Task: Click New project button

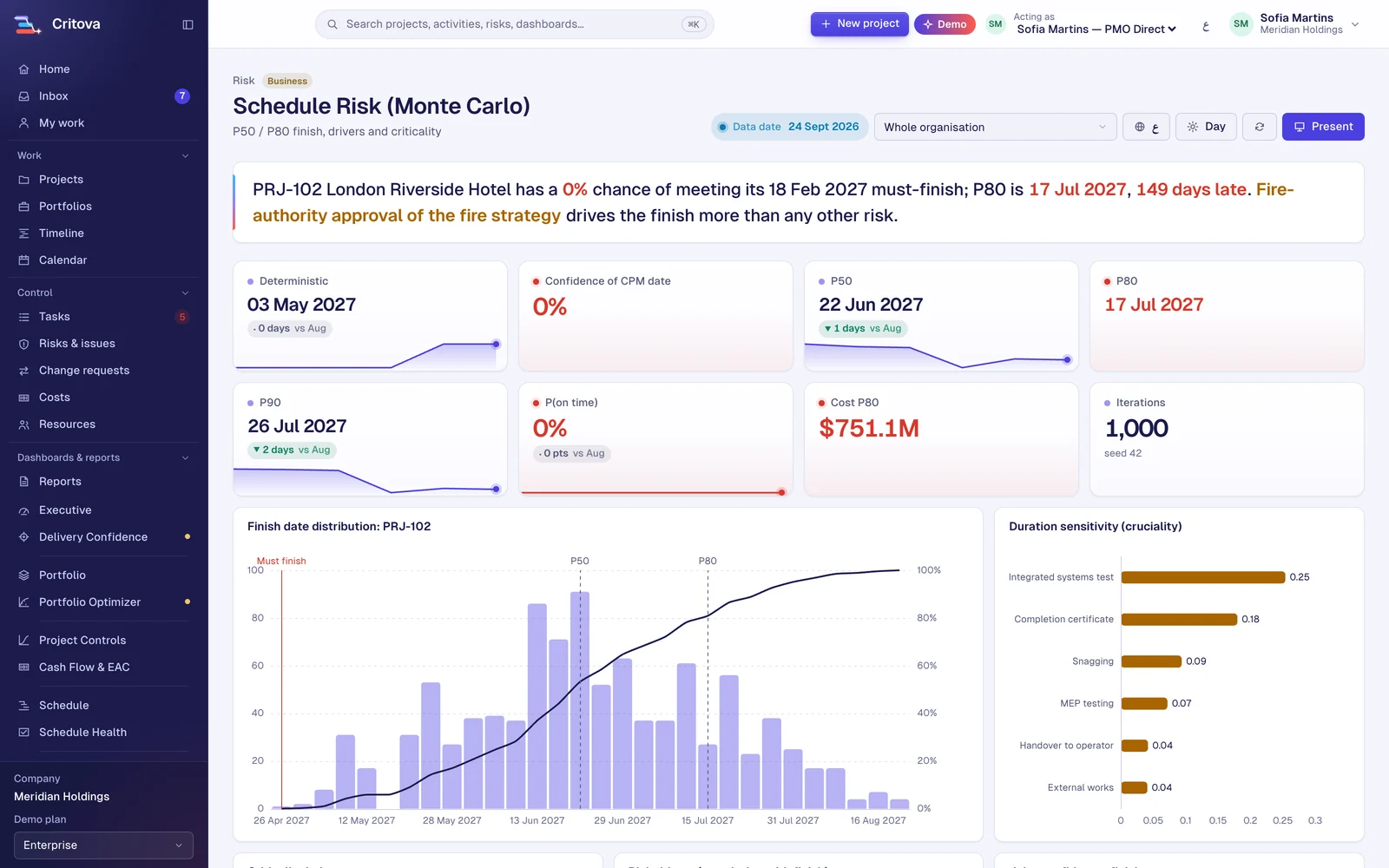Action: [859, 24]
